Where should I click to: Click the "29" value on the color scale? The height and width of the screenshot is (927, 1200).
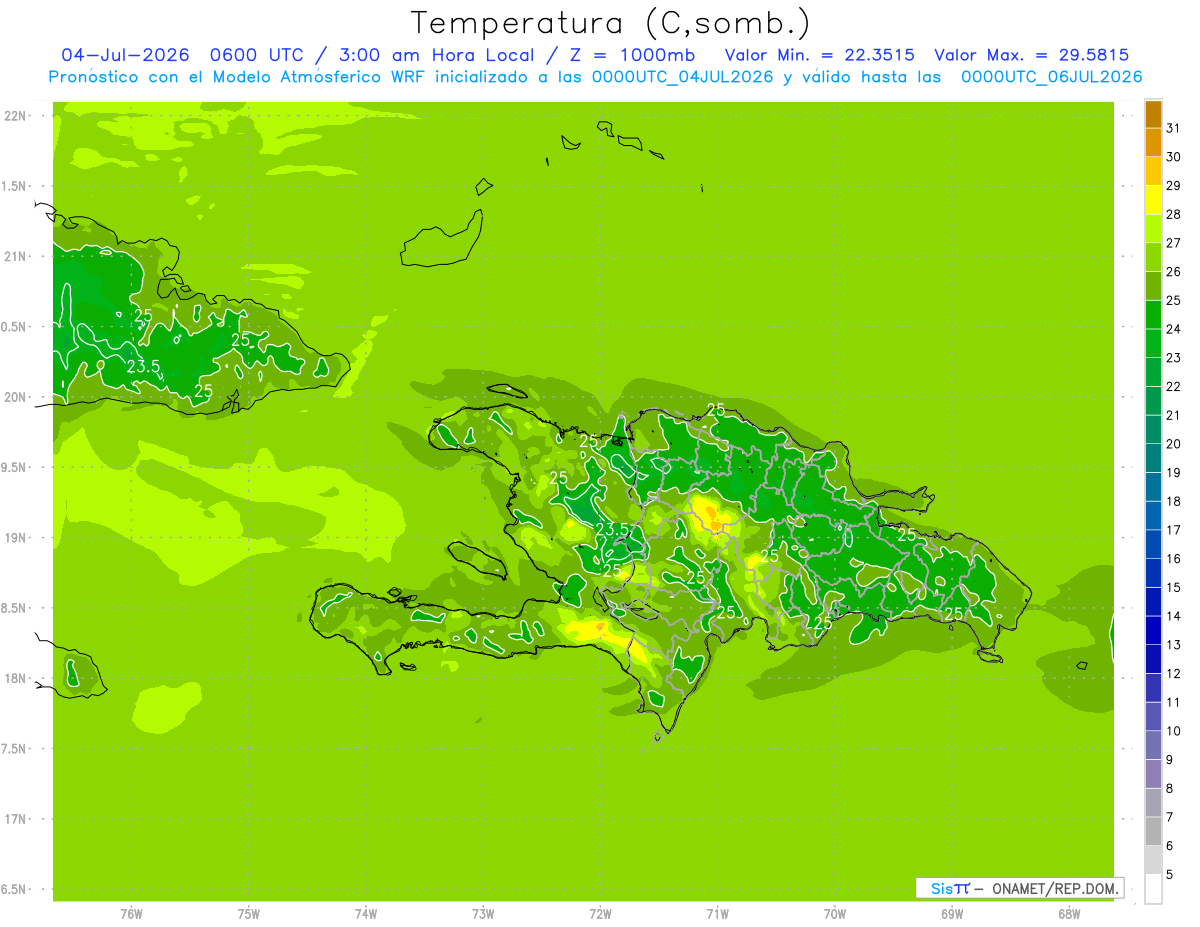click(1173, 185)
